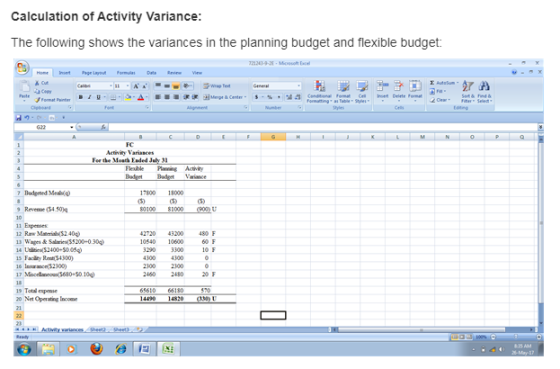
Task: Open the Font dialog launcher
Action: tap(147, 108)
